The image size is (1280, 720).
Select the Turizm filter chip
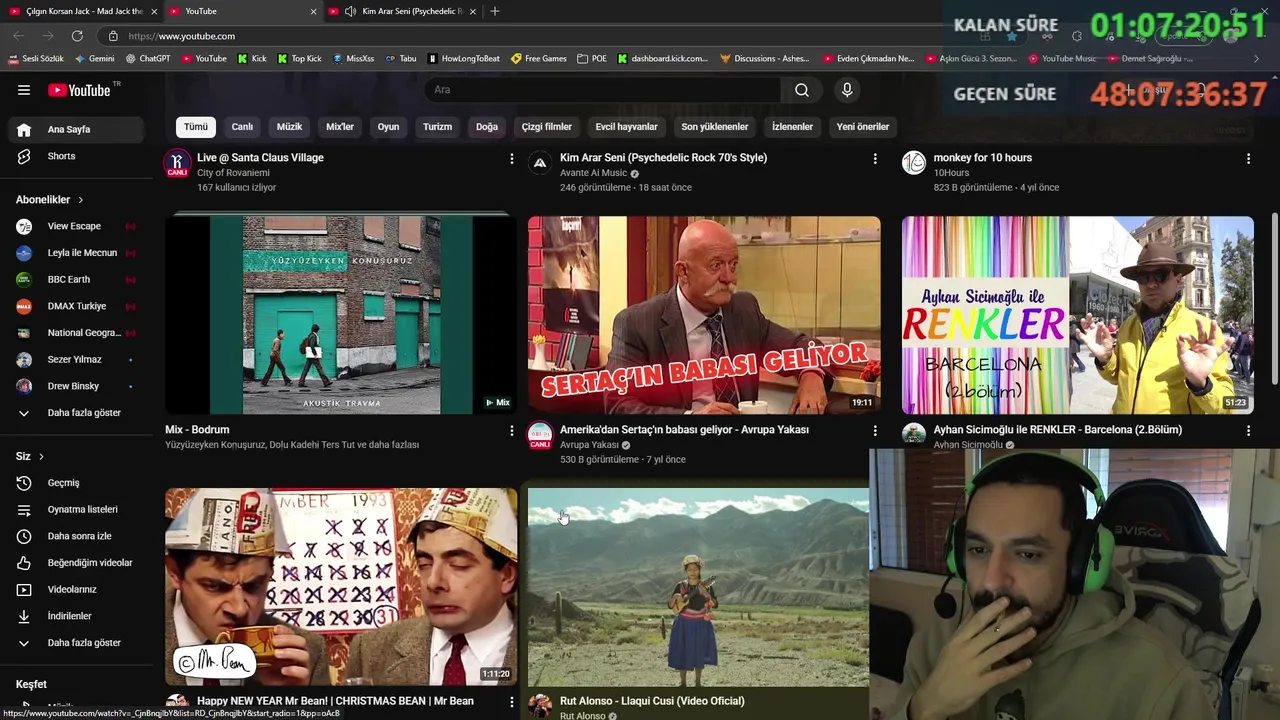(x=437, y=127)
